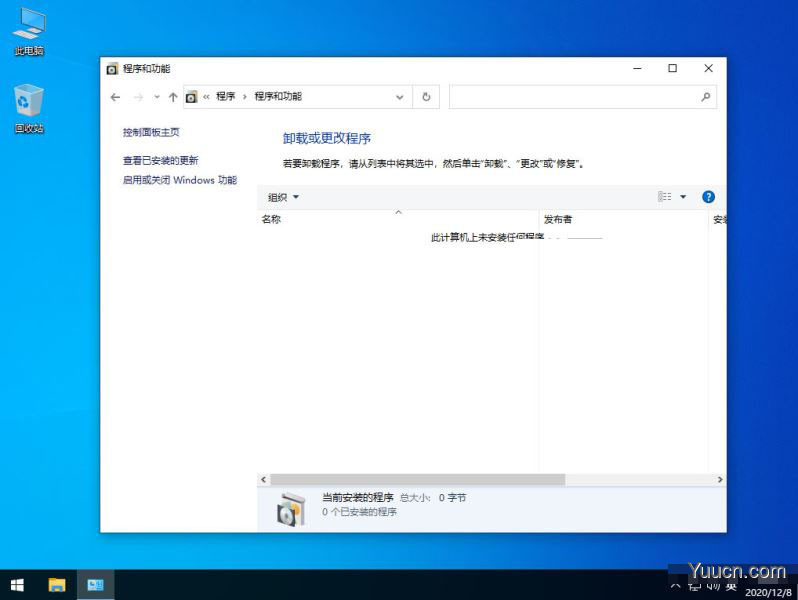
Task: Sort by the 发布者 column header
Action: point(623,219)
